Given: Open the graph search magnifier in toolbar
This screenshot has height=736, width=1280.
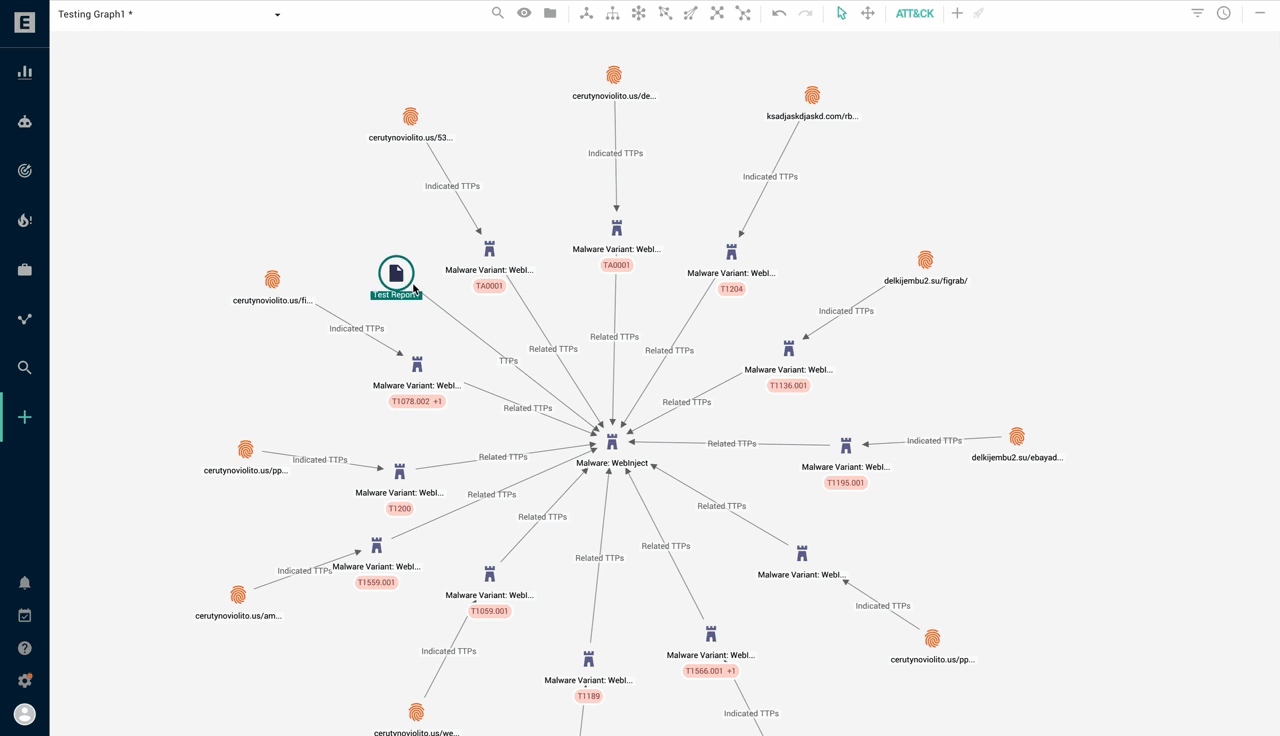Looking at the screenshot, I should (497, 13).
